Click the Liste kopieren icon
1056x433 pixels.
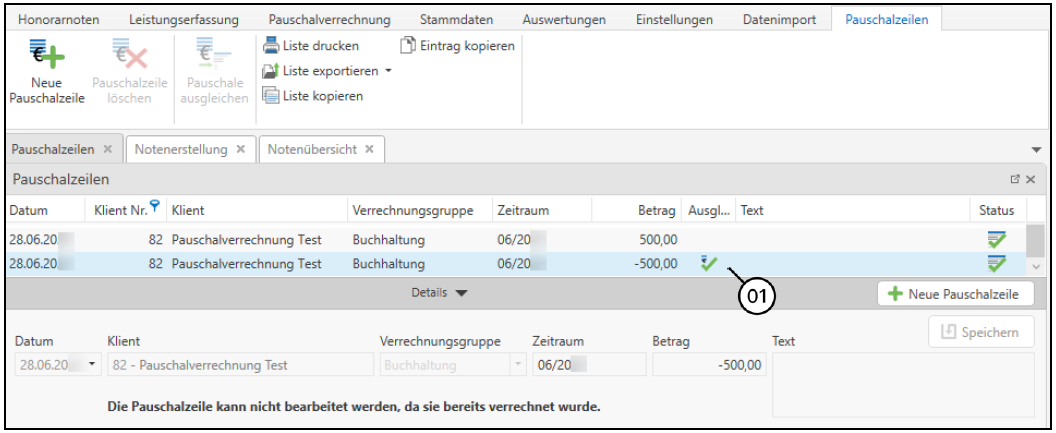click(270, 96)
